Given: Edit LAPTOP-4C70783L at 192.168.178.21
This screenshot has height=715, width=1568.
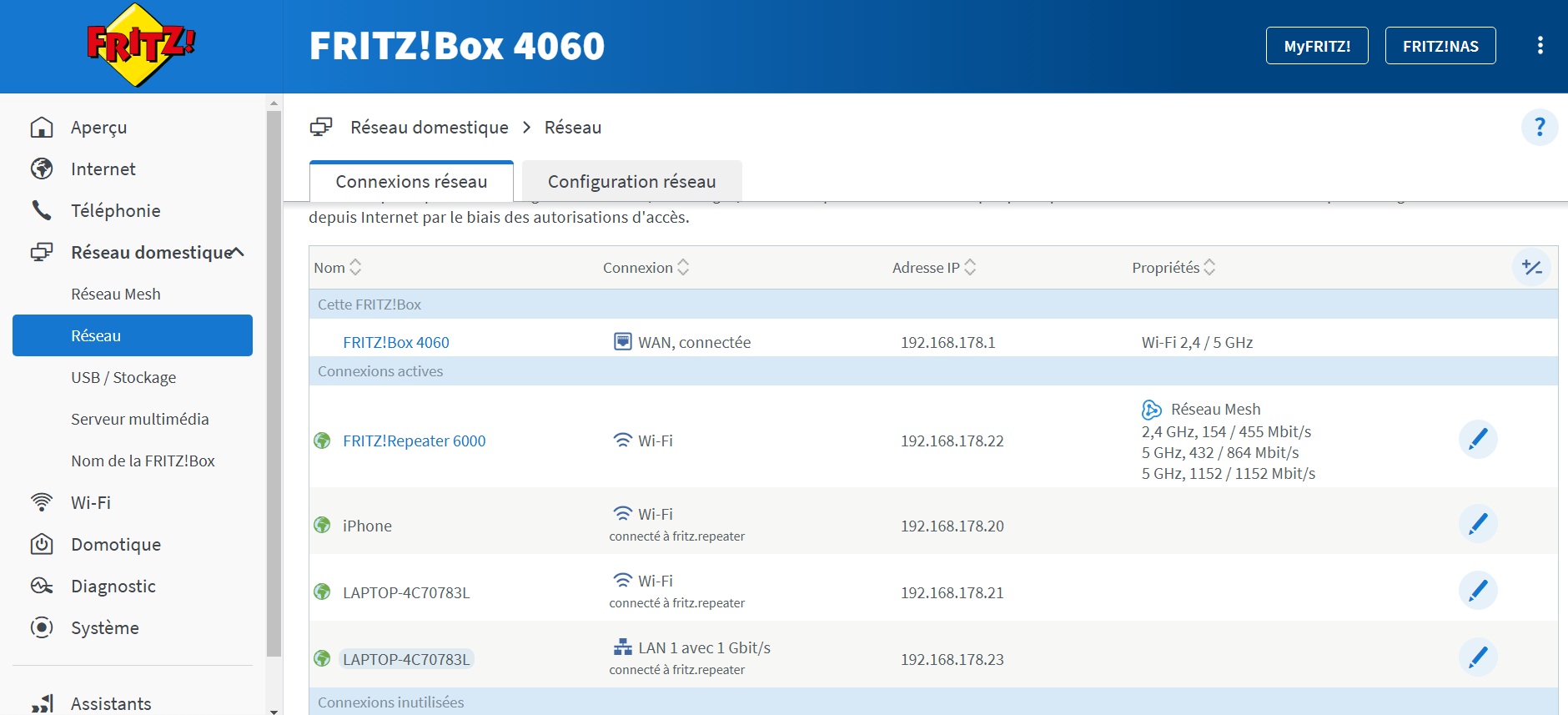Looking at the screenshot, I should click(1478, 591).
